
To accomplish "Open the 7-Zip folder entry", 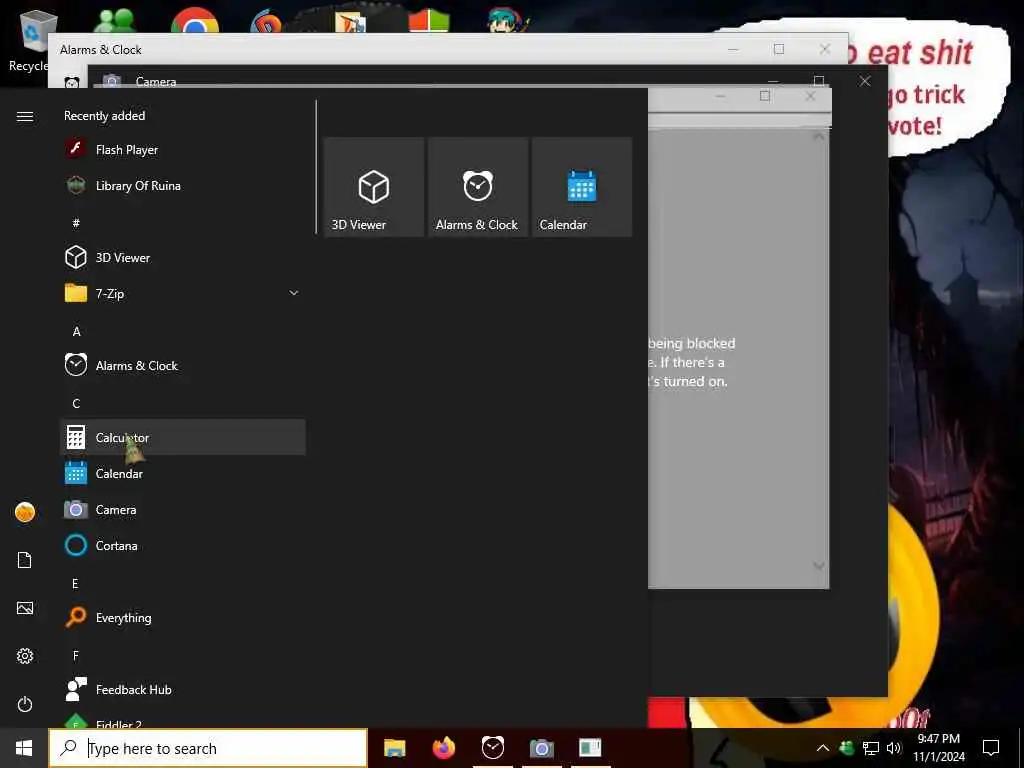I will [x=182, y=293].
